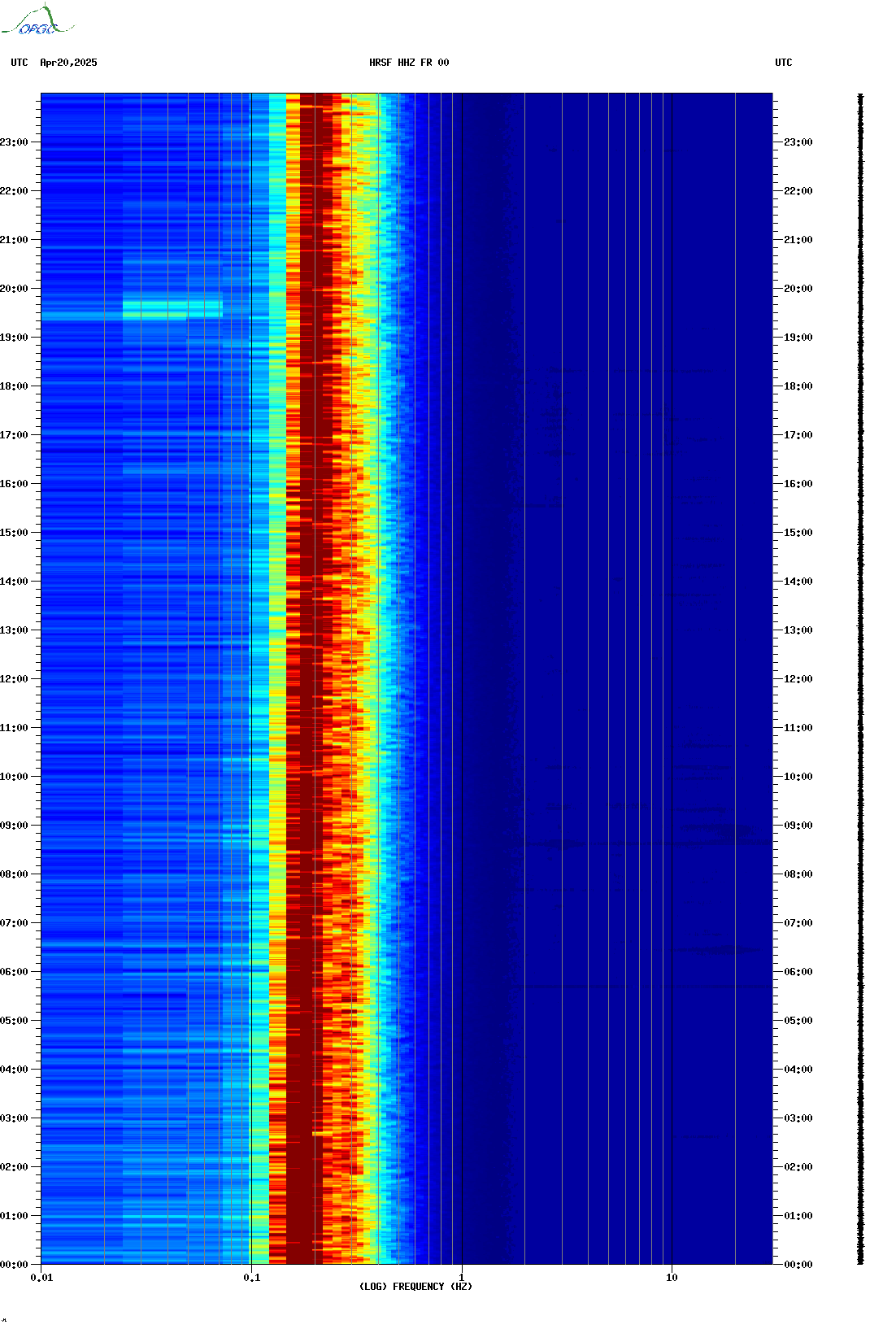Select the (LOG) FREQUENCY (HZ) axis label
The image size is (896, 1329).
[x=415, y=1287]
